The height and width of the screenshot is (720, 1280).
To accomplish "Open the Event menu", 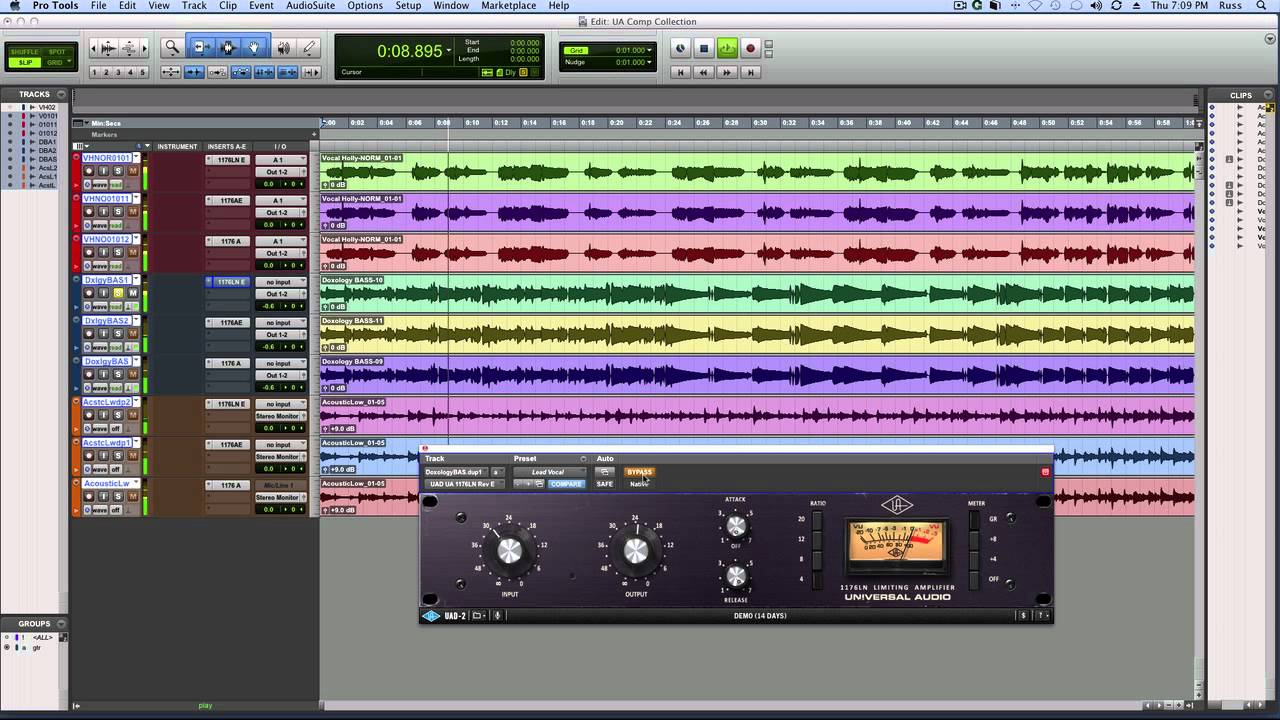I will pyautogui.click(x=262, y=6).
